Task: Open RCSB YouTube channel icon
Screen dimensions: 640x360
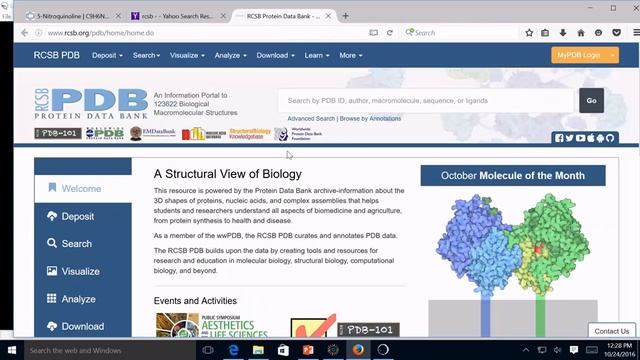Action: point(580,138)
